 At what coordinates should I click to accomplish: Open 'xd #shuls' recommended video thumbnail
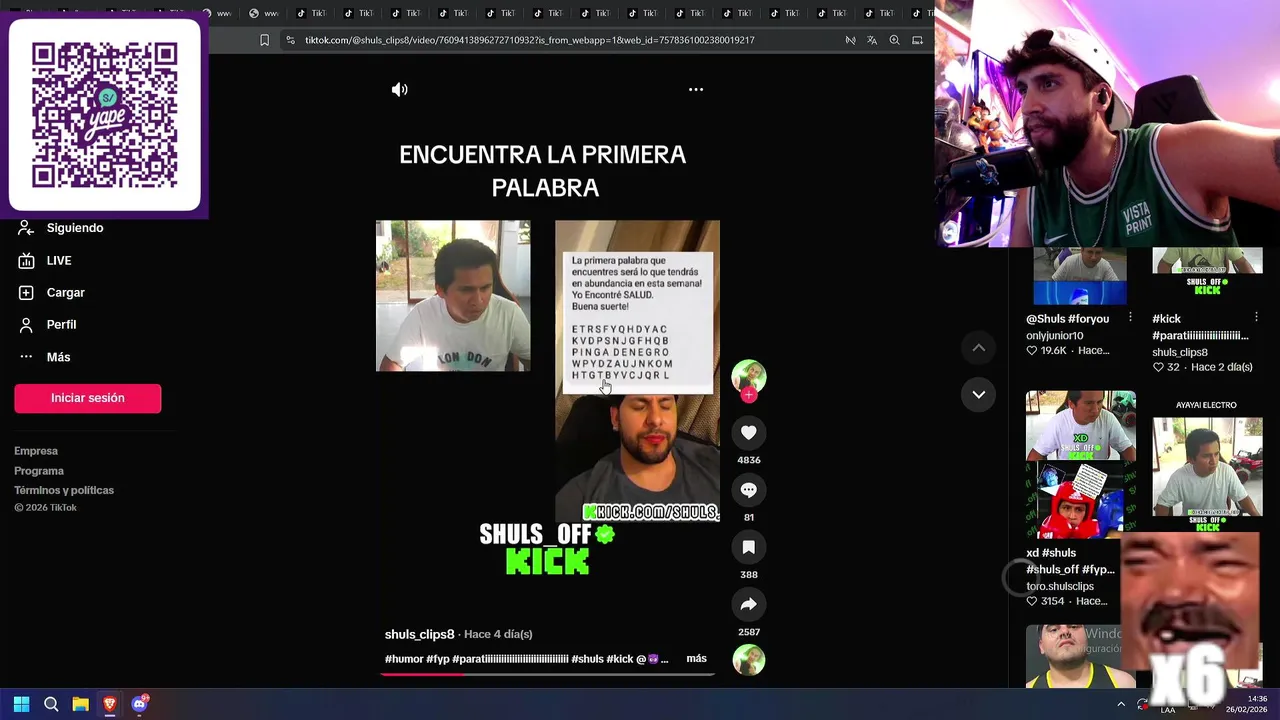click(1081, 465)
